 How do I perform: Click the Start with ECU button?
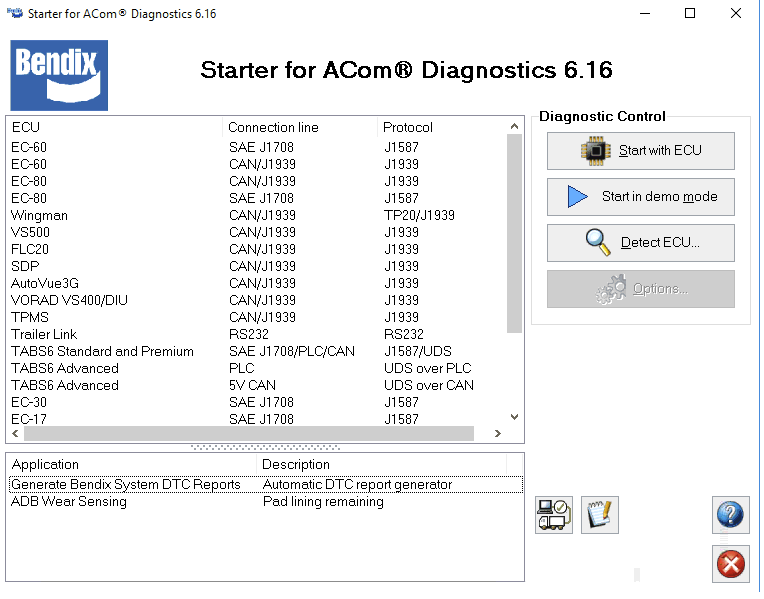(x=640, y=151)
